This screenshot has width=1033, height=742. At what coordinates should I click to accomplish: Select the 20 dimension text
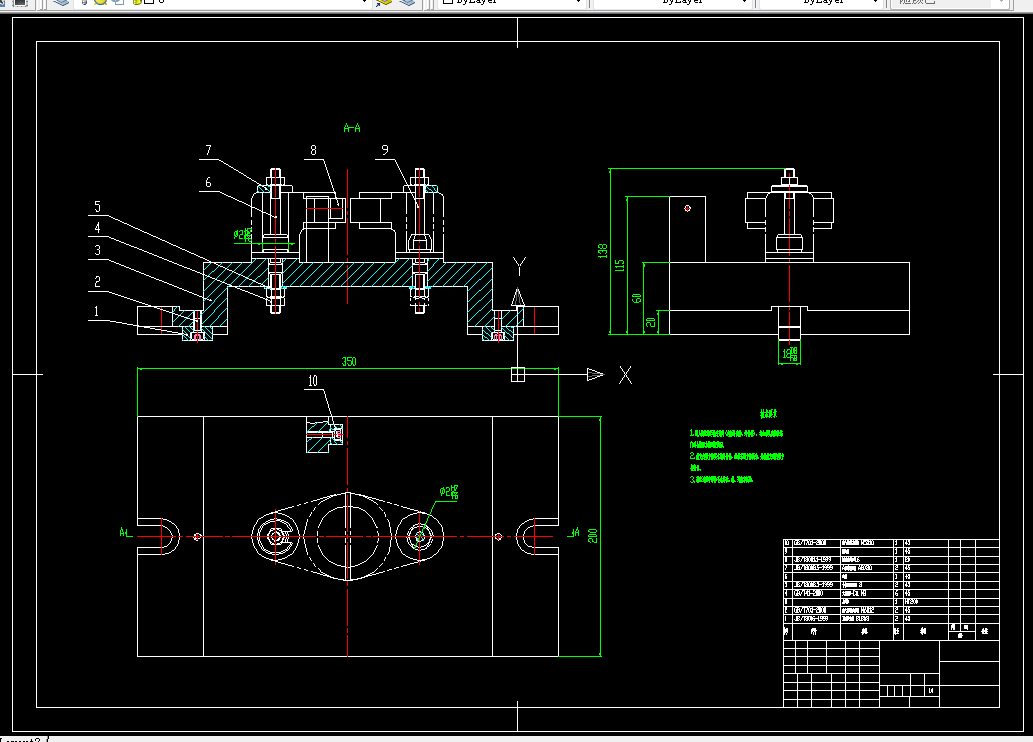(651, 322)
